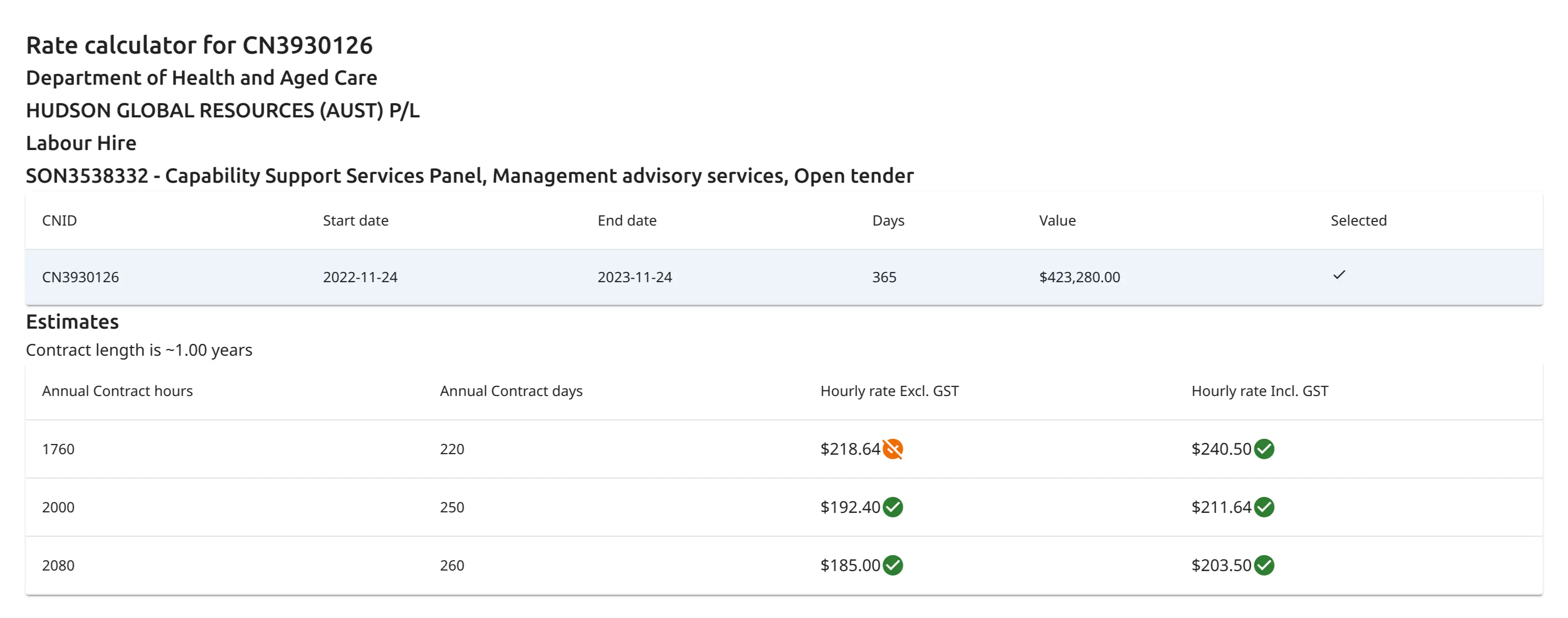
Task: Sort by End date column header
Action: point(626,220)
